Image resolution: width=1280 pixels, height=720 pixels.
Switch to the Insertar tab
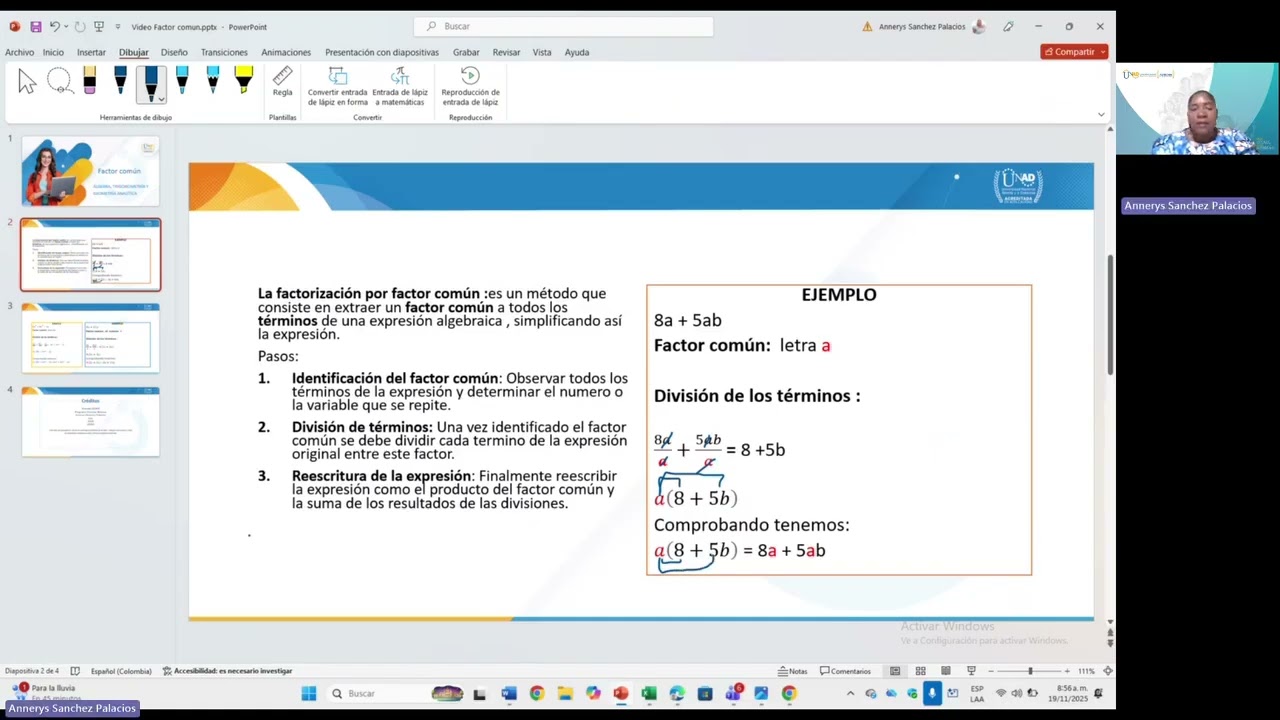pyautogui.click(x=91, y=52)
